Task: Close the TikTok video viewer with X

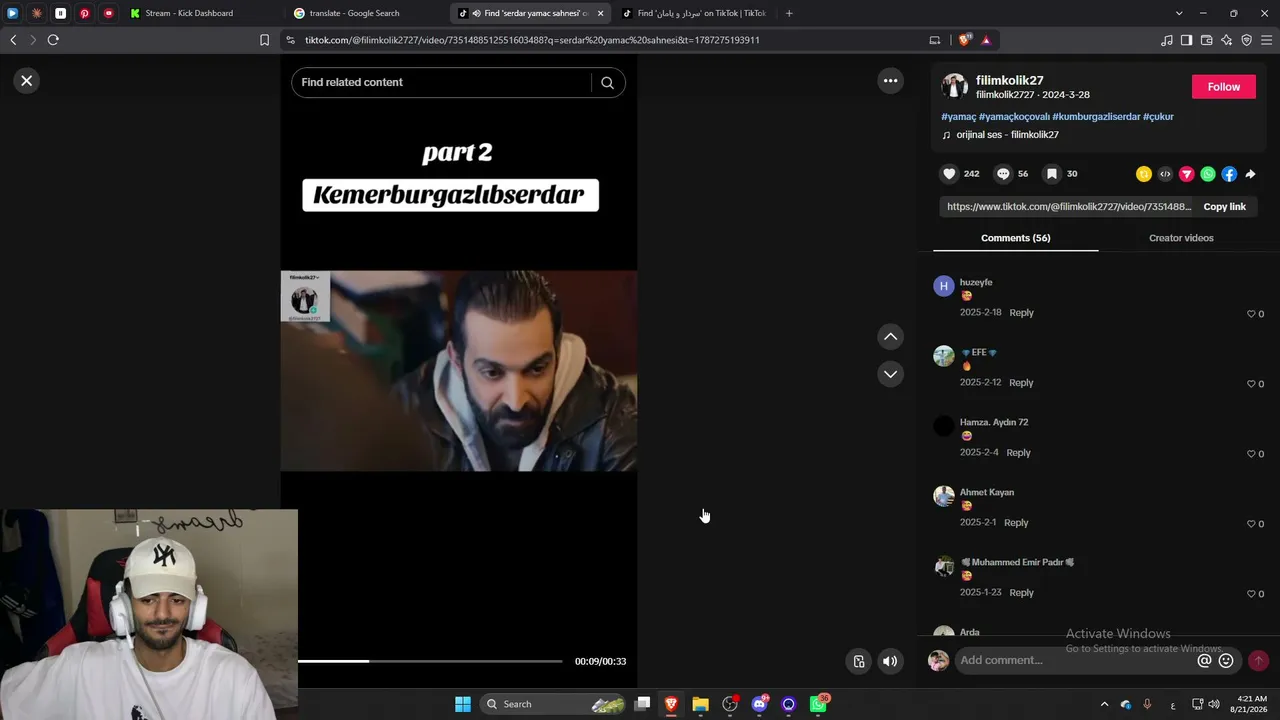Action: point(27,81)
